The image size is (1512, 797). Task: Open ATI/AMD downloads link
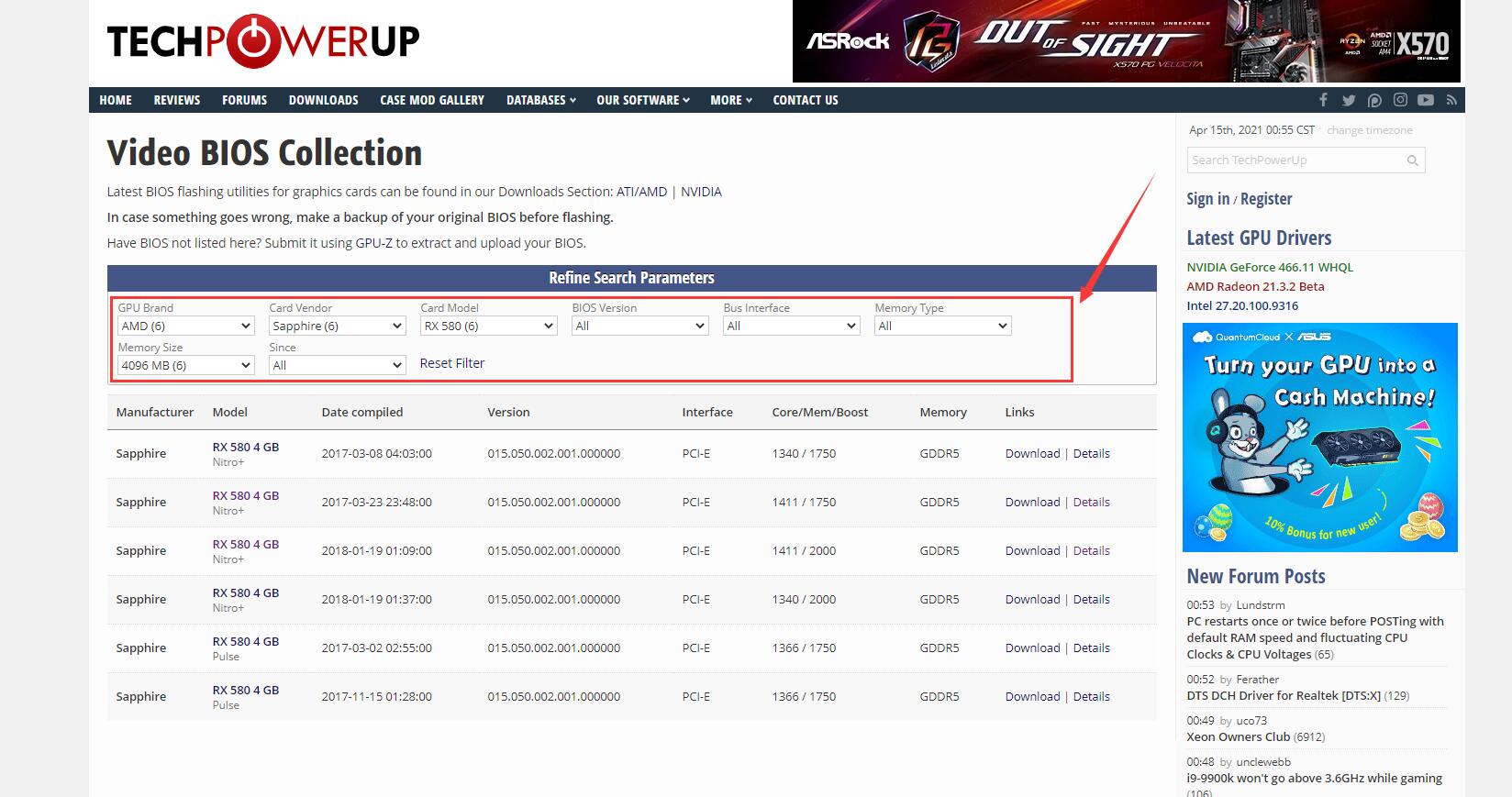pyautogui.click(x=641, y=192)
